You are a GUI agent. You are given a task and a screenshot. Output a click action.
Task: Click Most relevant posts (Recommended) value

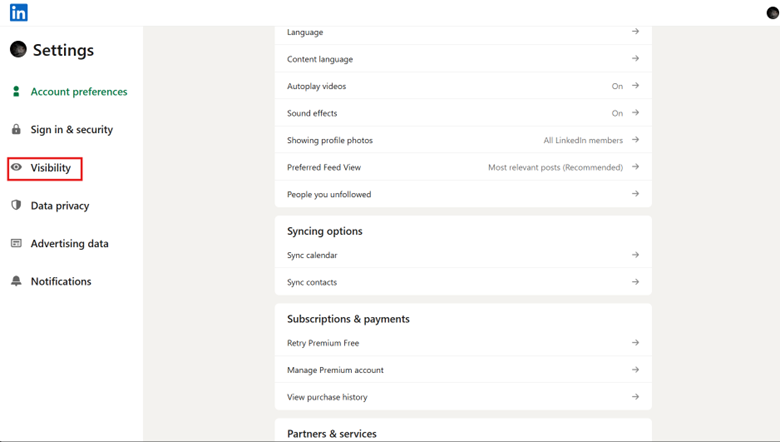(555, 168)
